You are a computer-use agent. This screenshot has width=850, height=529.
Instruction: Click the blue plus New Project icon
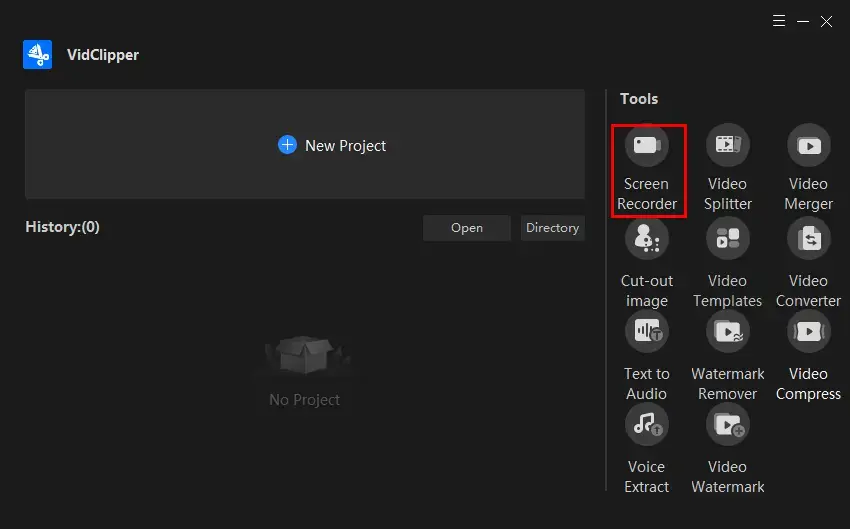[287, 145]
